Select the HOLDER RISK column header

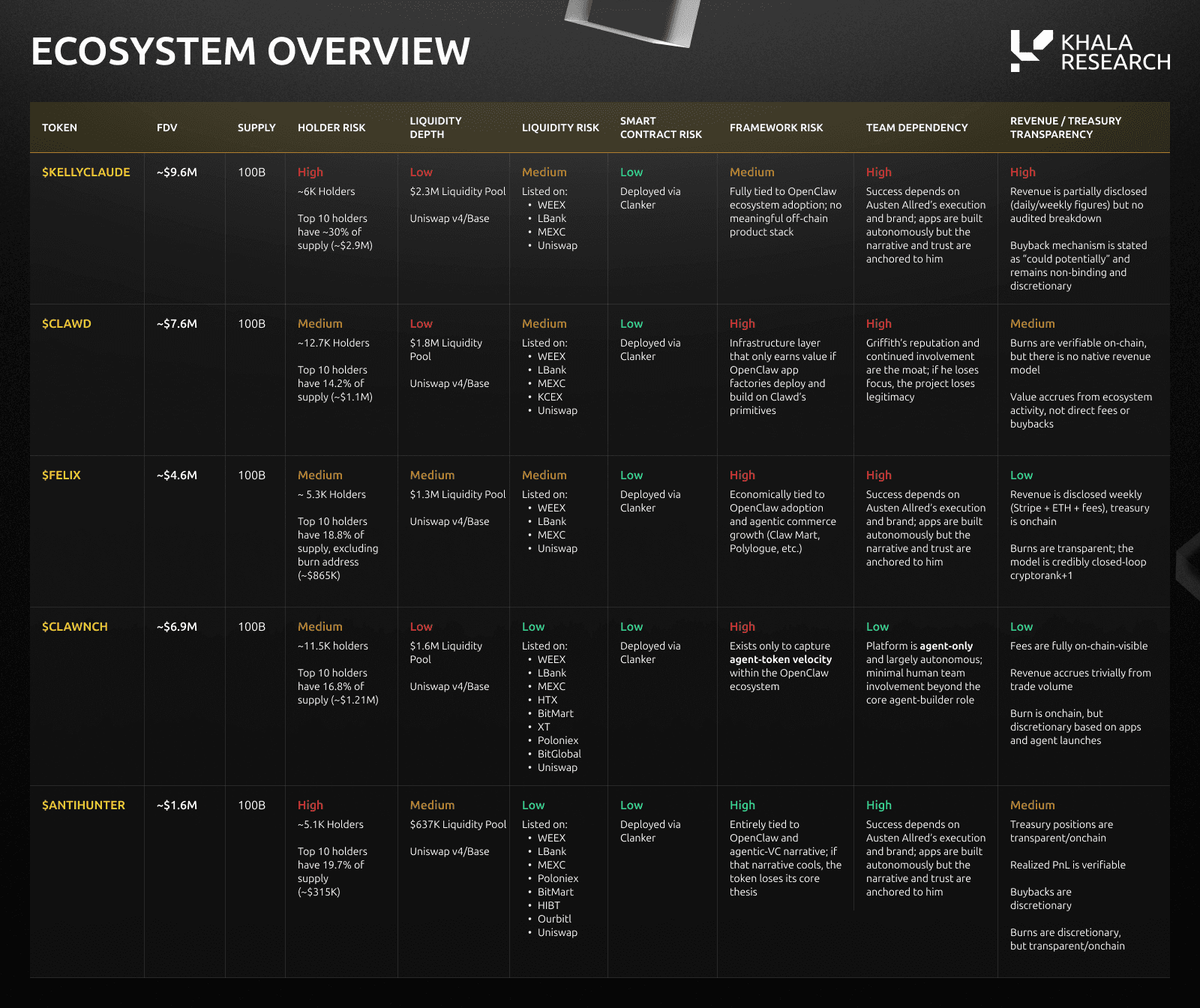point(331,127)
